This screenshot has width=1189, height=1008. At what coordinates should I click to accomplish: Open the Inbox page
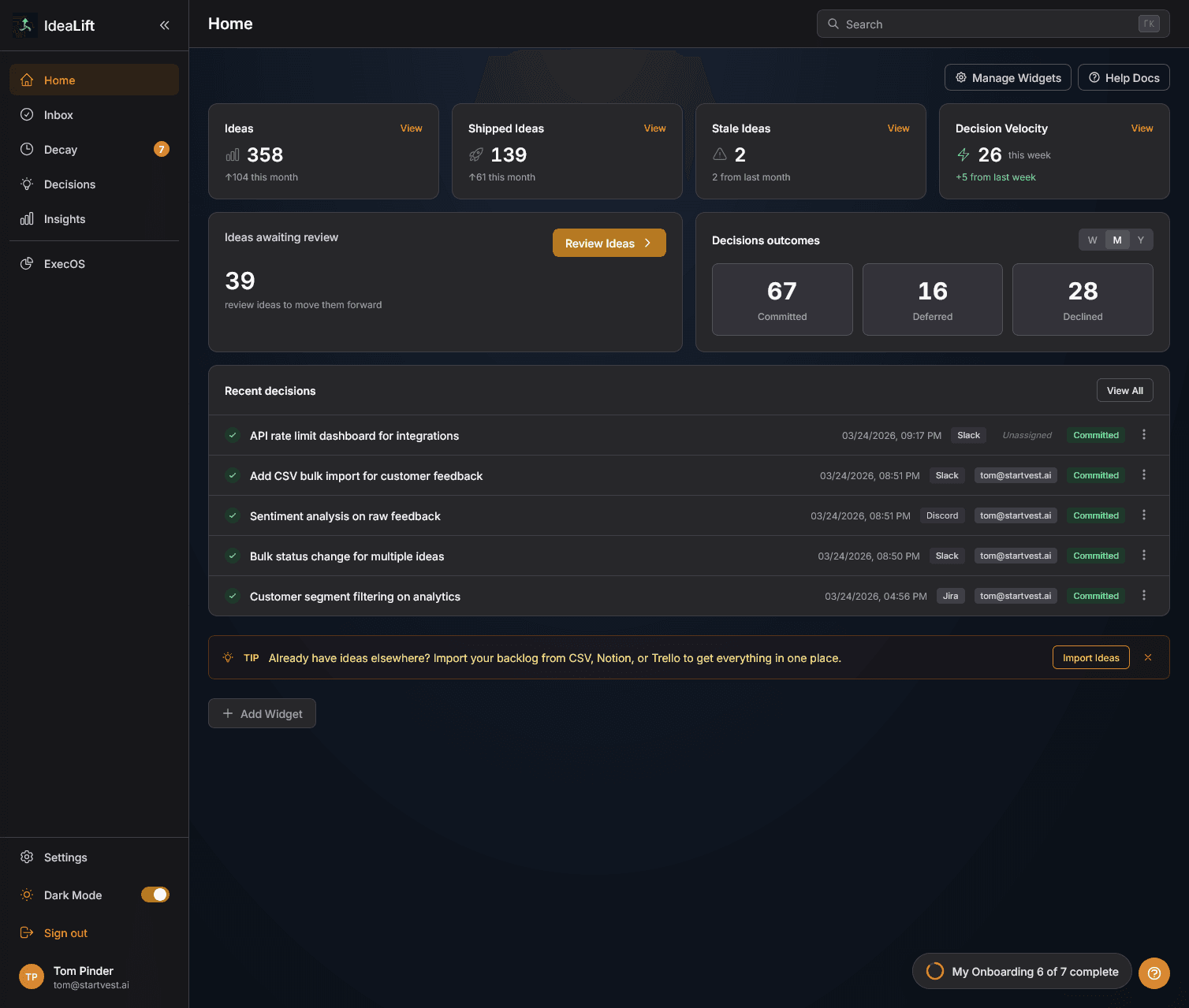click(x=94, y=114)
